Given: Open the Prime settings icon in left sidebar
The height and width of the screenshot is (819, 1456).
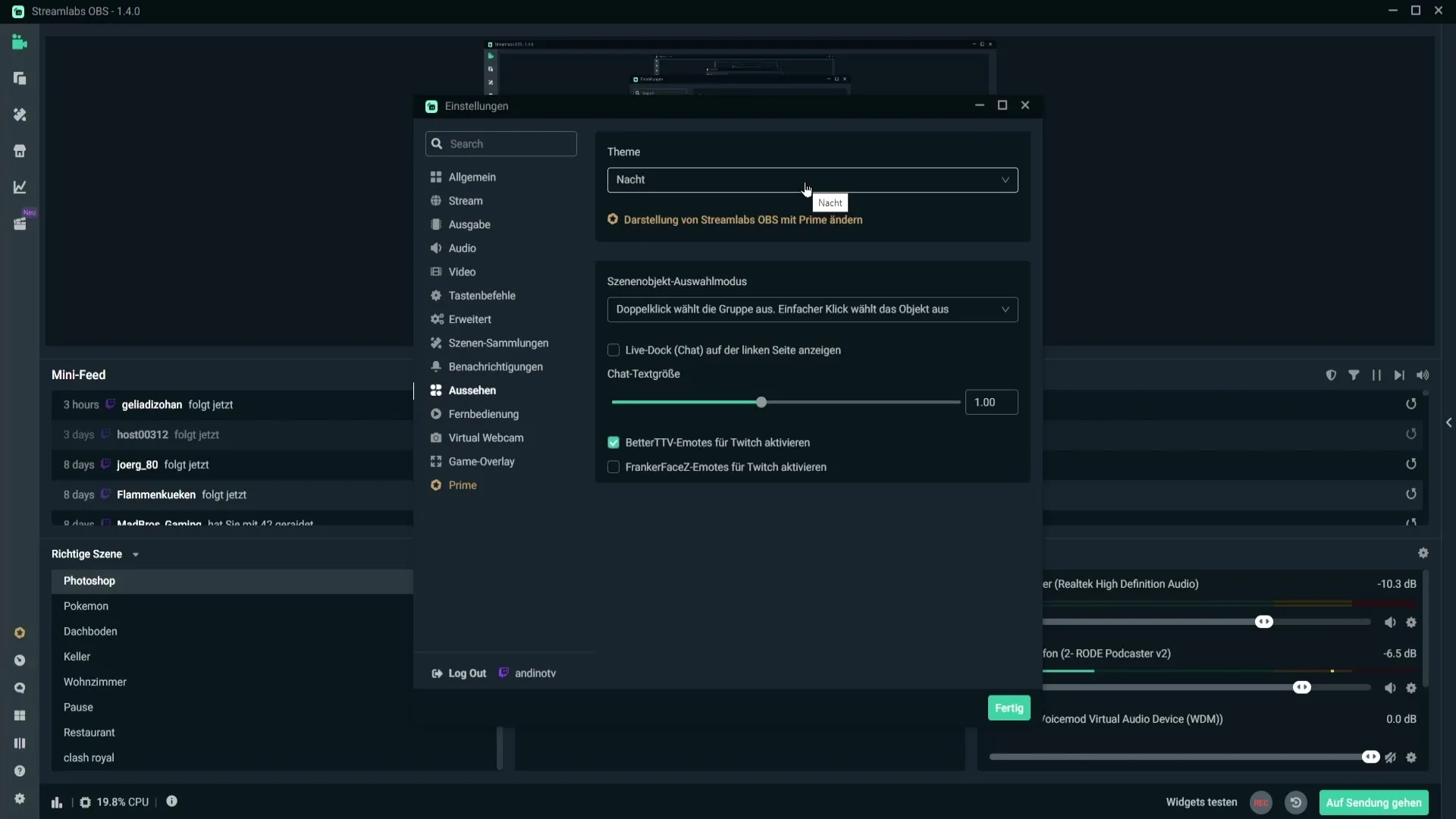Looking at the screenshot, I should 19,632.
